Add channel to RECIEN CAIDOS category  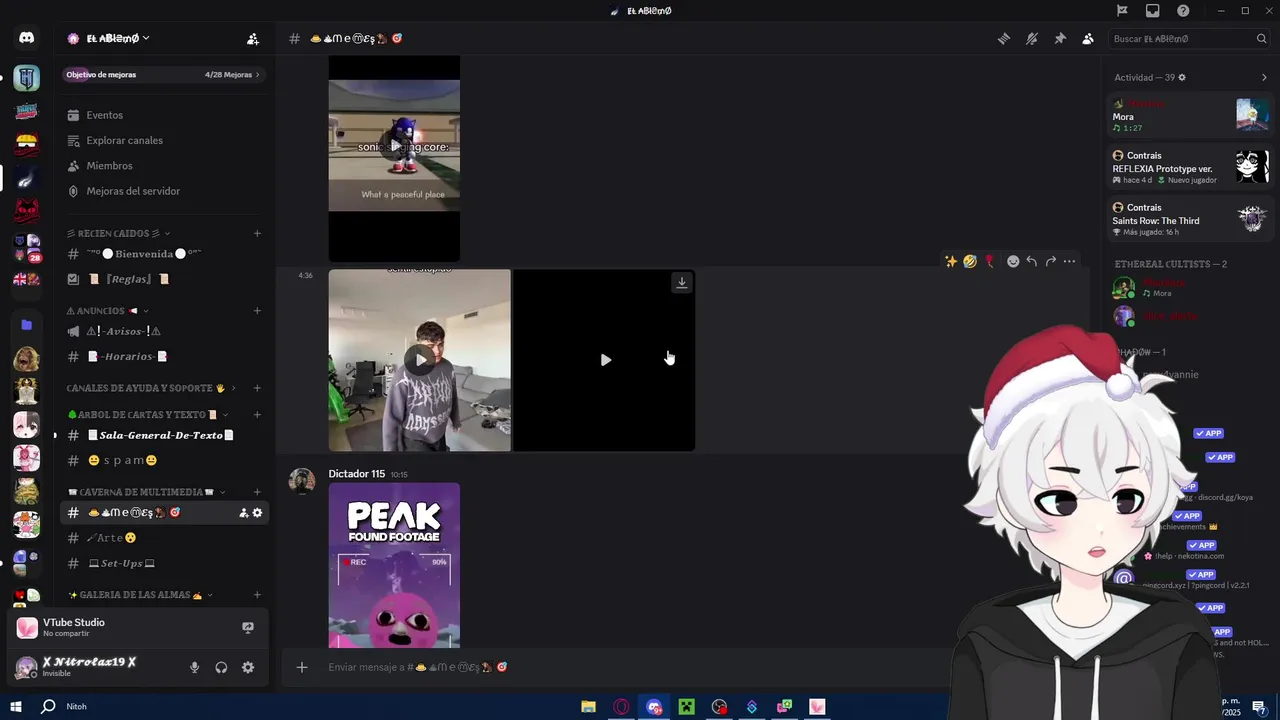tap(257, 233)
